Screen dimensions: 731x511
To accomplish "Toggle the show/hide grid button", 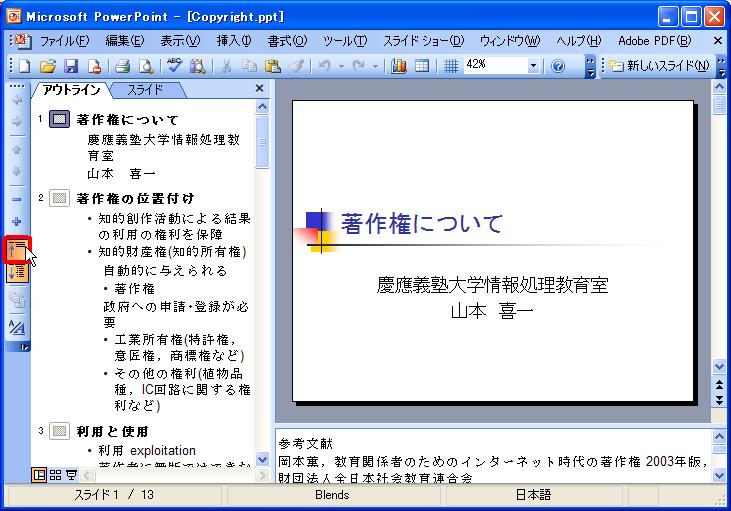I will (450, 66).
